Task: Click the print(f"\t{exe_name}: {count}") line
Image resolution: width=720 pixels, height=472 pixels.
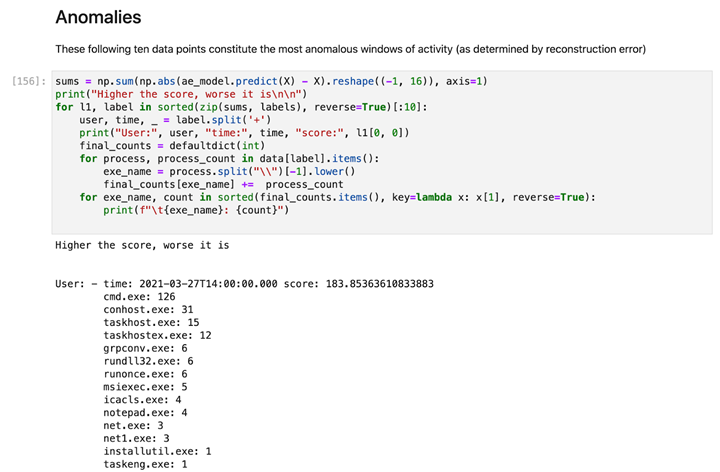Action: pyautogui.click(x=200, y=210)
